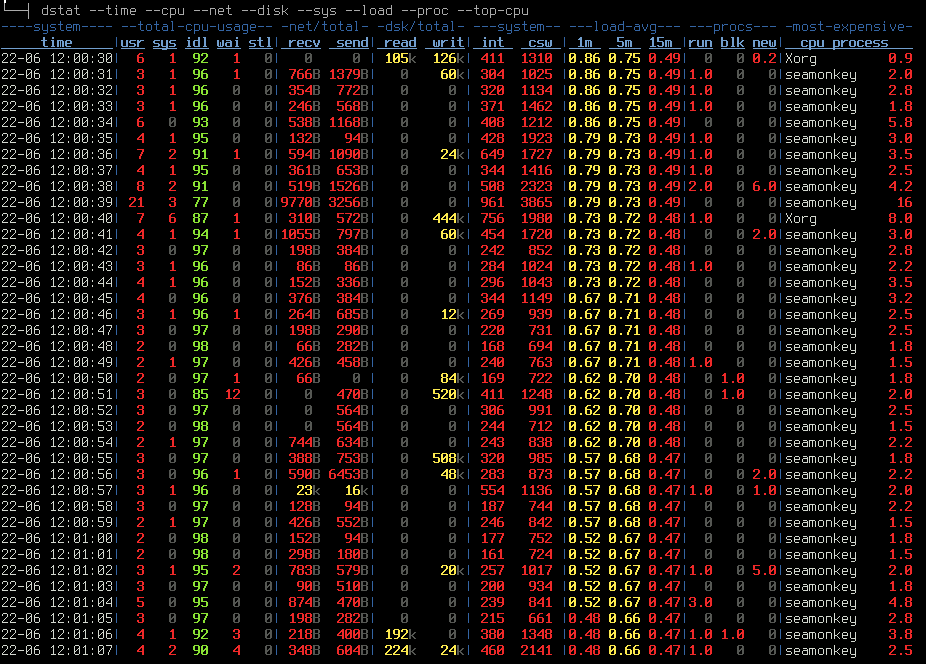Select the 'read' column header
926x664 pixels.
[x=400, y=43]
